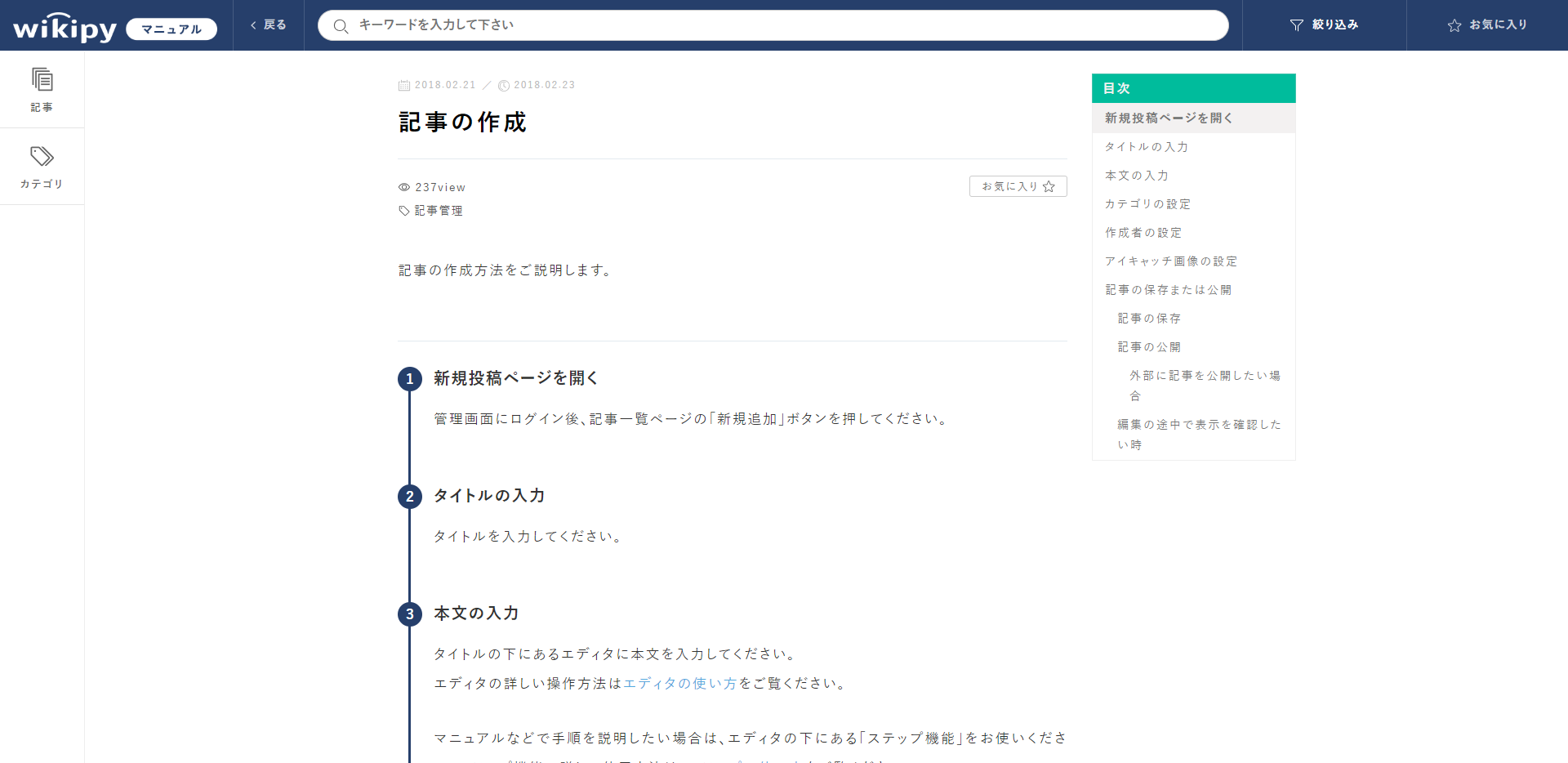Image resolution: width=1568 pixels, height=763 pixels.
Task: Favorite the article via お気に入り button
Action: click(1017, 186)
